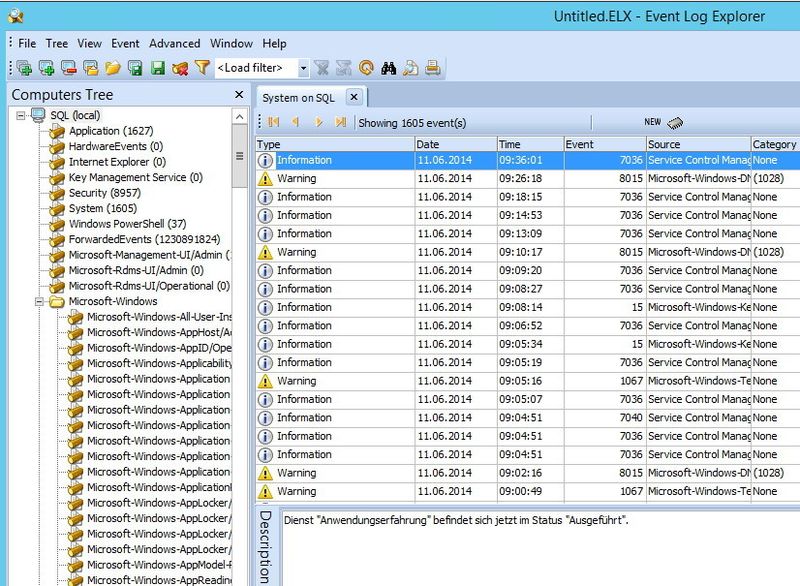Sort by the Source column header
The width and height of the screenshot is (800, 586).
[698, 144]
